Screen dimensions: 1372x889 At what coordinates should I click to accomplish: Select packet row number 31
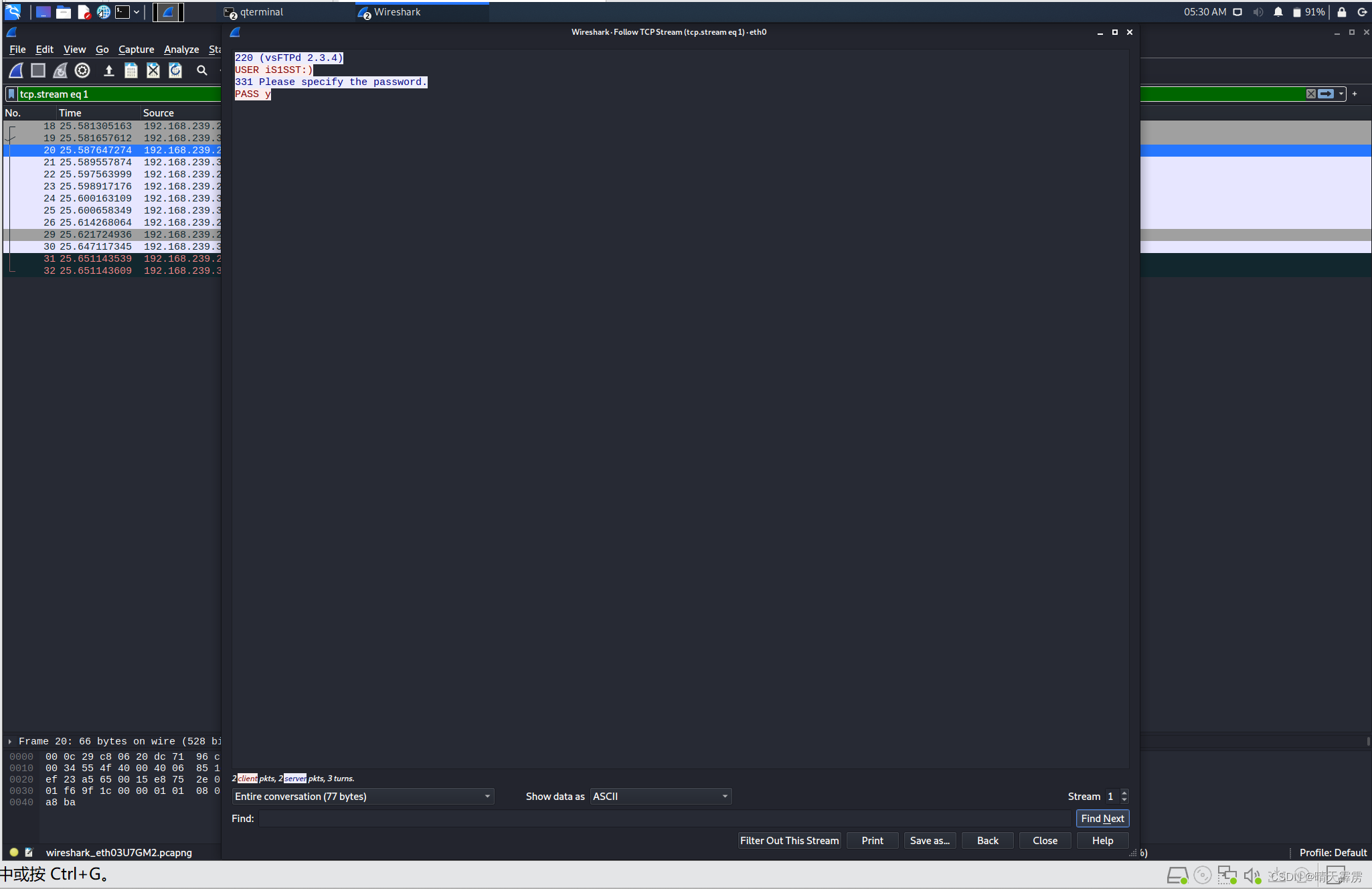(x=112, y=258)
